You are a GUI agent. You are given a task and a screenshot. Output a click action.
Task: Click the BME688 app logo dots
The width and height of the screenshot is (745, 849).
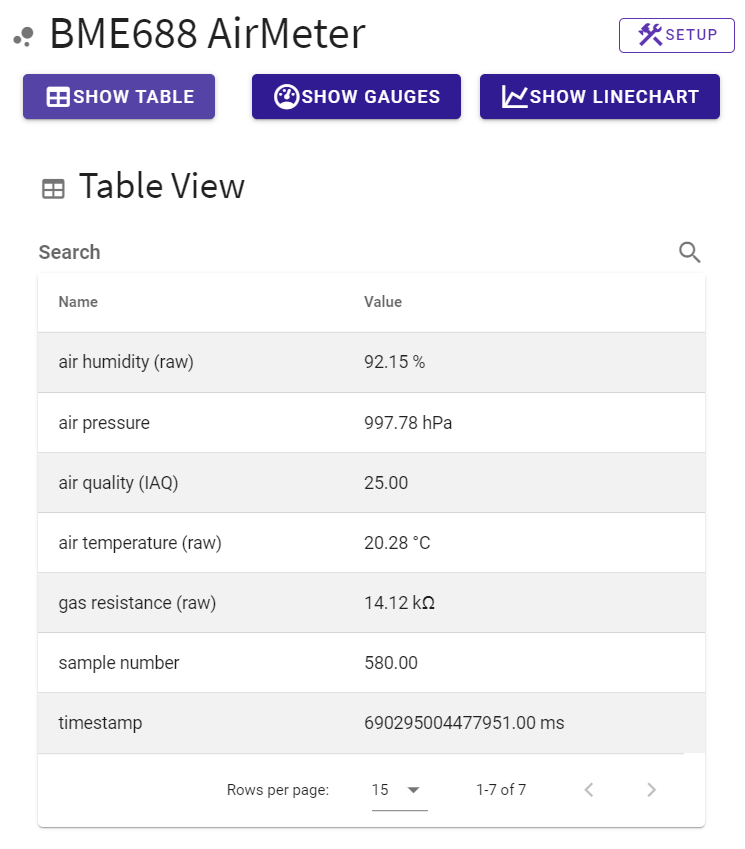point(23,37)
